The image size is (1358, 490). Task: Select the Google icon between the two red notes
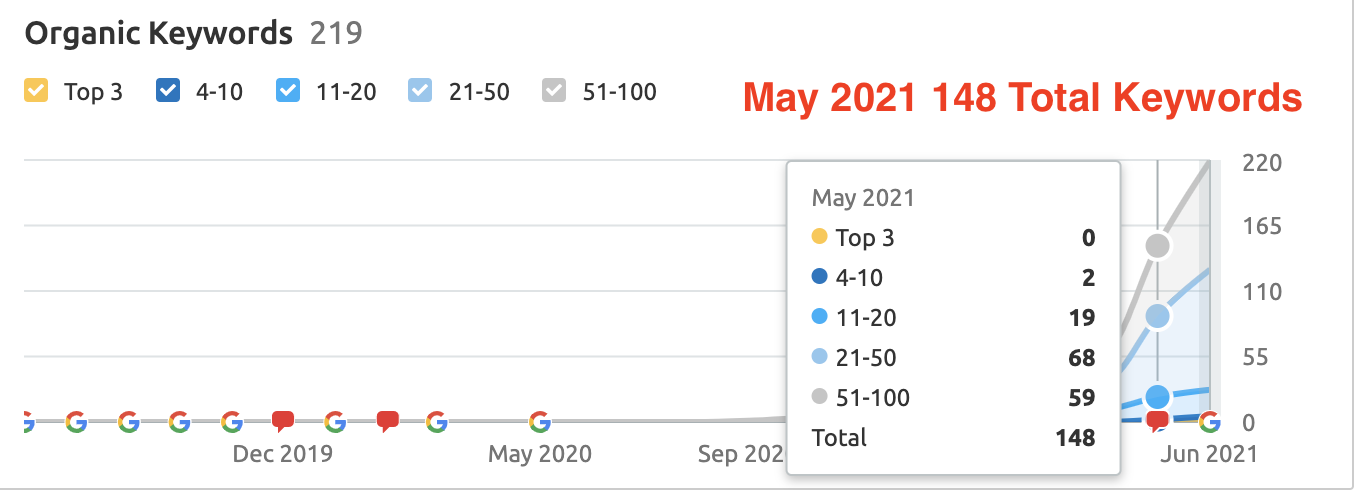[335, 421]
